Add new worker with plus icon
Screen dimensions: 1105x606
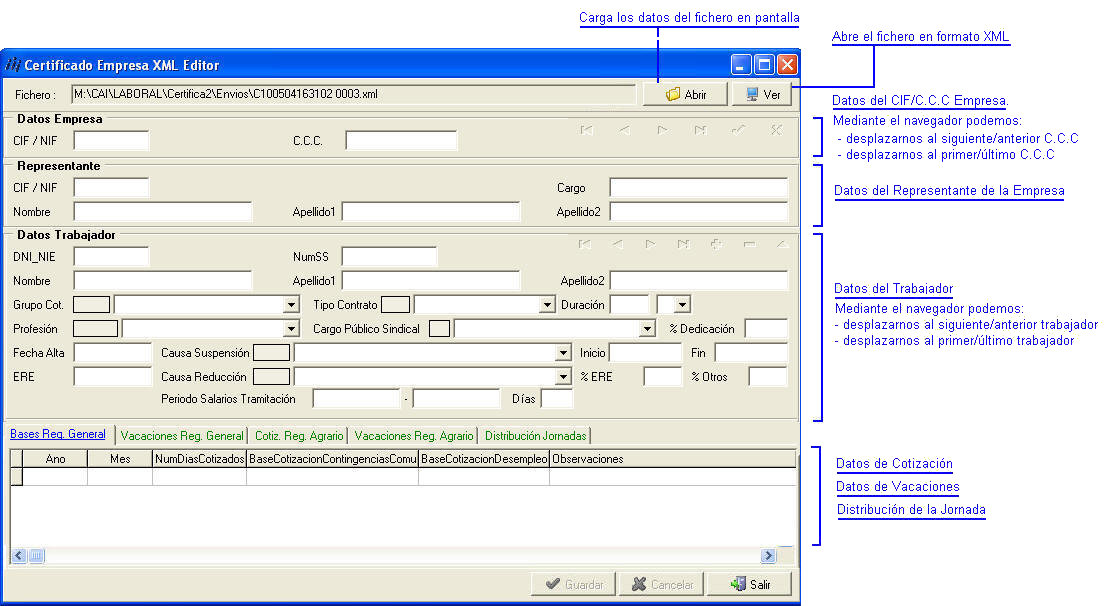coord(716,244)
